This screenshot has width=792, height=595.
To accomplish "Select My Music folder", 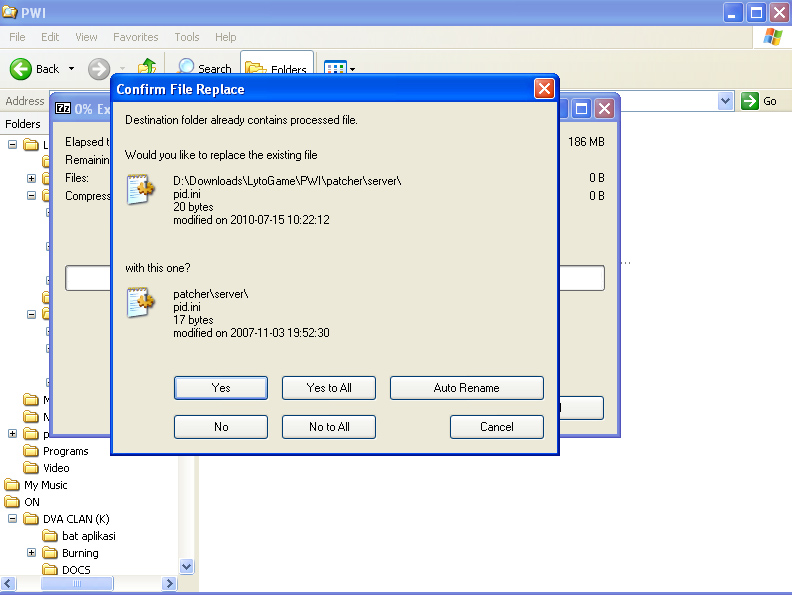I will (45, 485).
